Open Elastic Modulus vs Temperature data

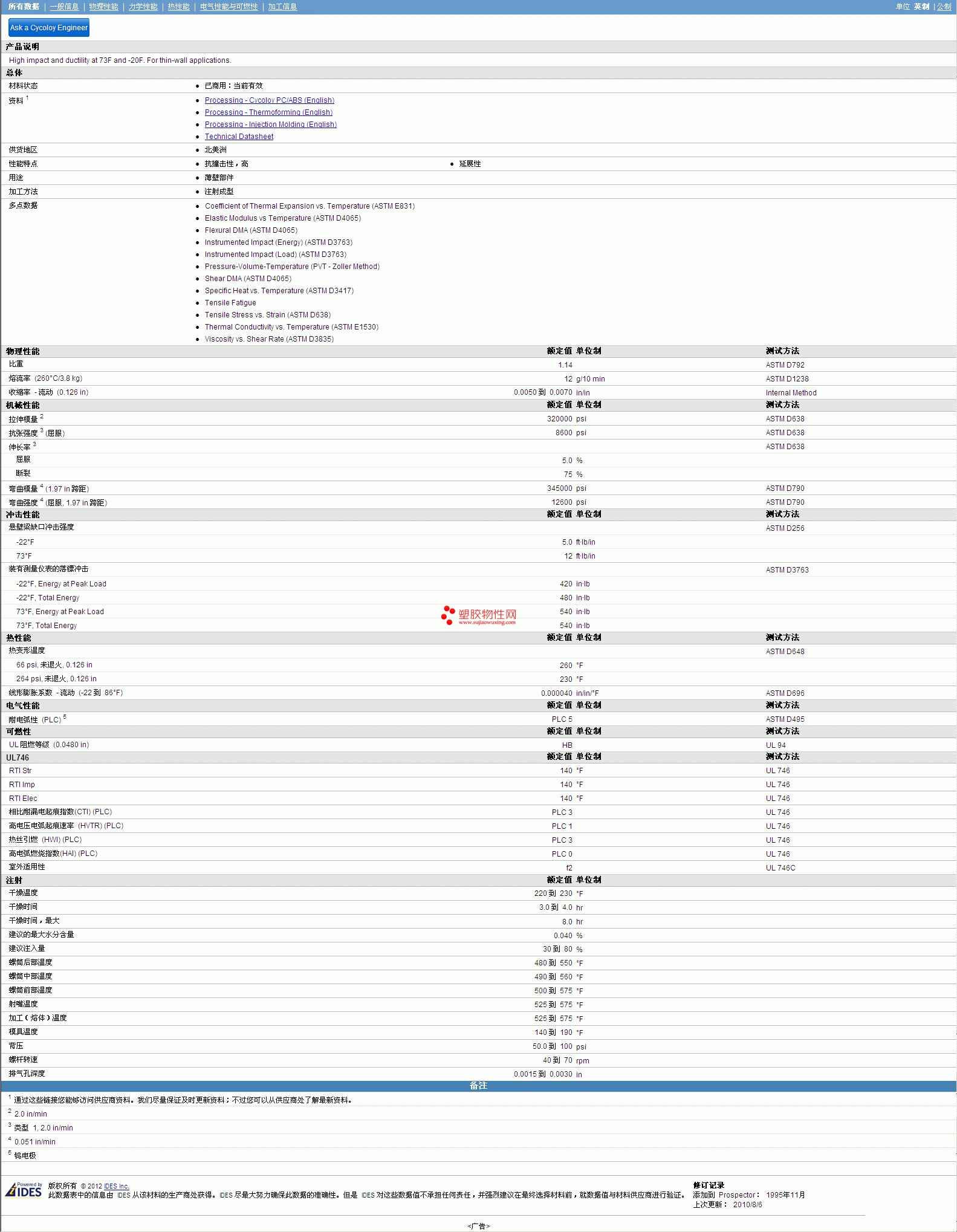[x=282, y=218]
